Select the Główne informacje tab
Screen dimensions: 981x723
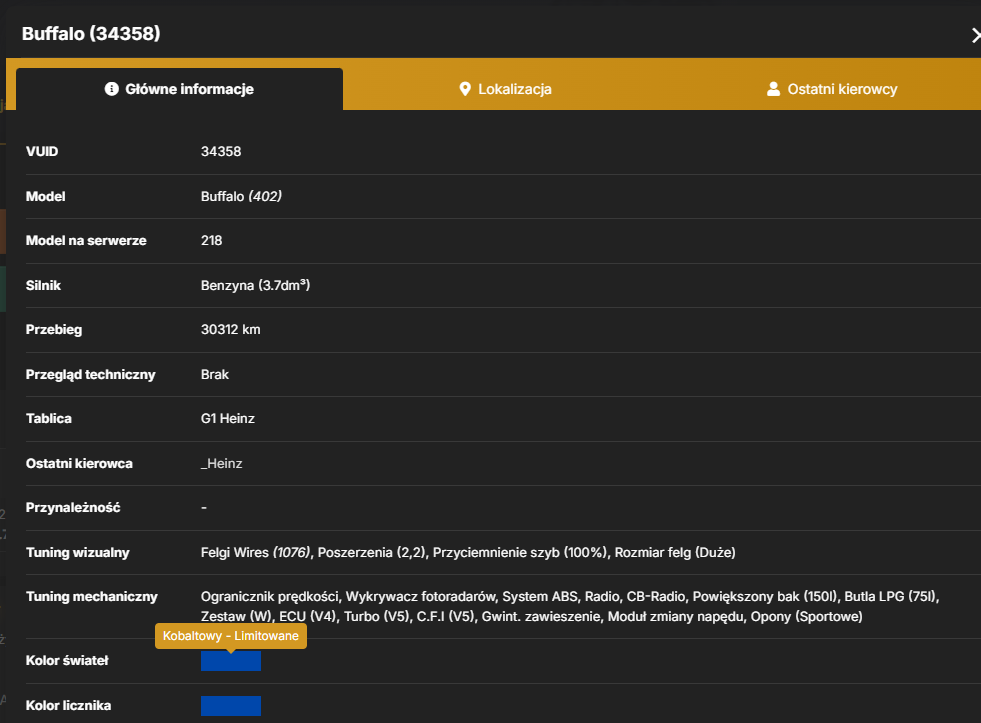click(180, 89)
